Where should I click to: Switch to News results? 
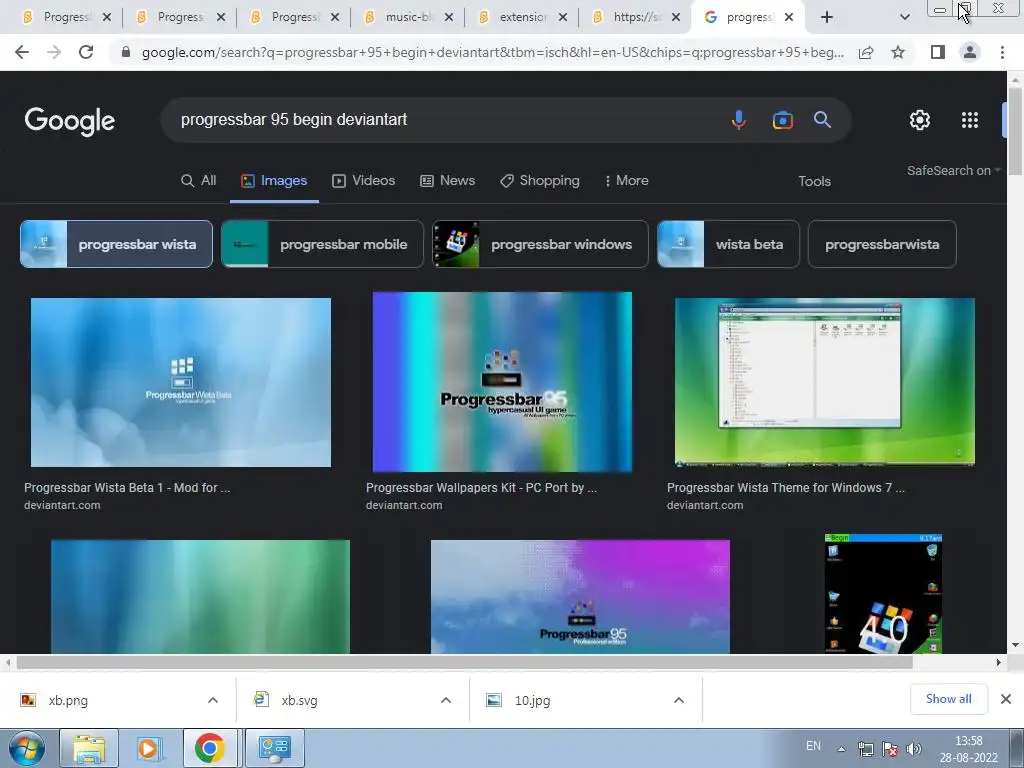click(447, 181)
